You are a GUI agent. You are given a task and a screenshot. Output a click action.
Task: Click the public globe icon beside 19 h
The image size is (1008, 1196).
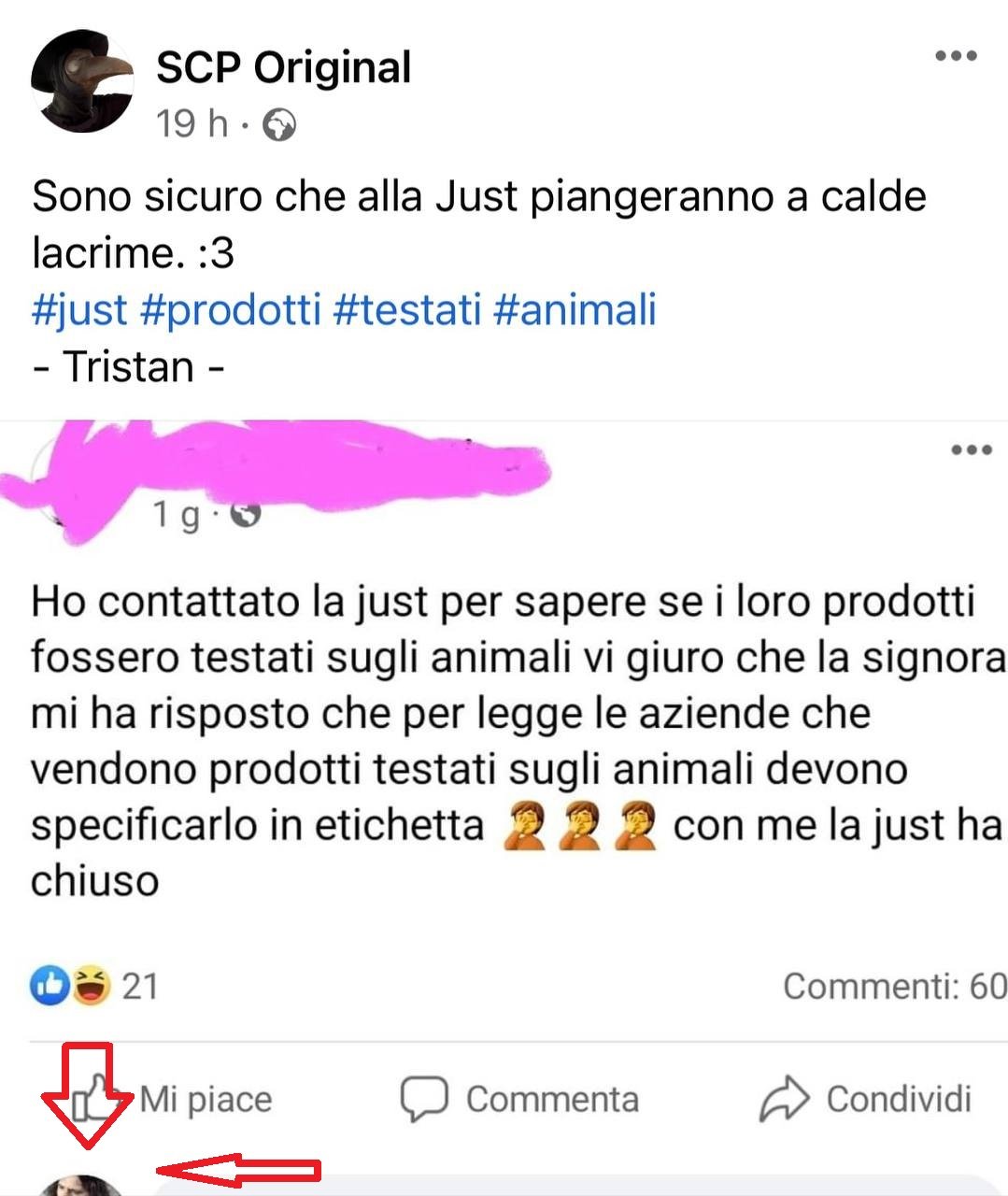point(278,124)
